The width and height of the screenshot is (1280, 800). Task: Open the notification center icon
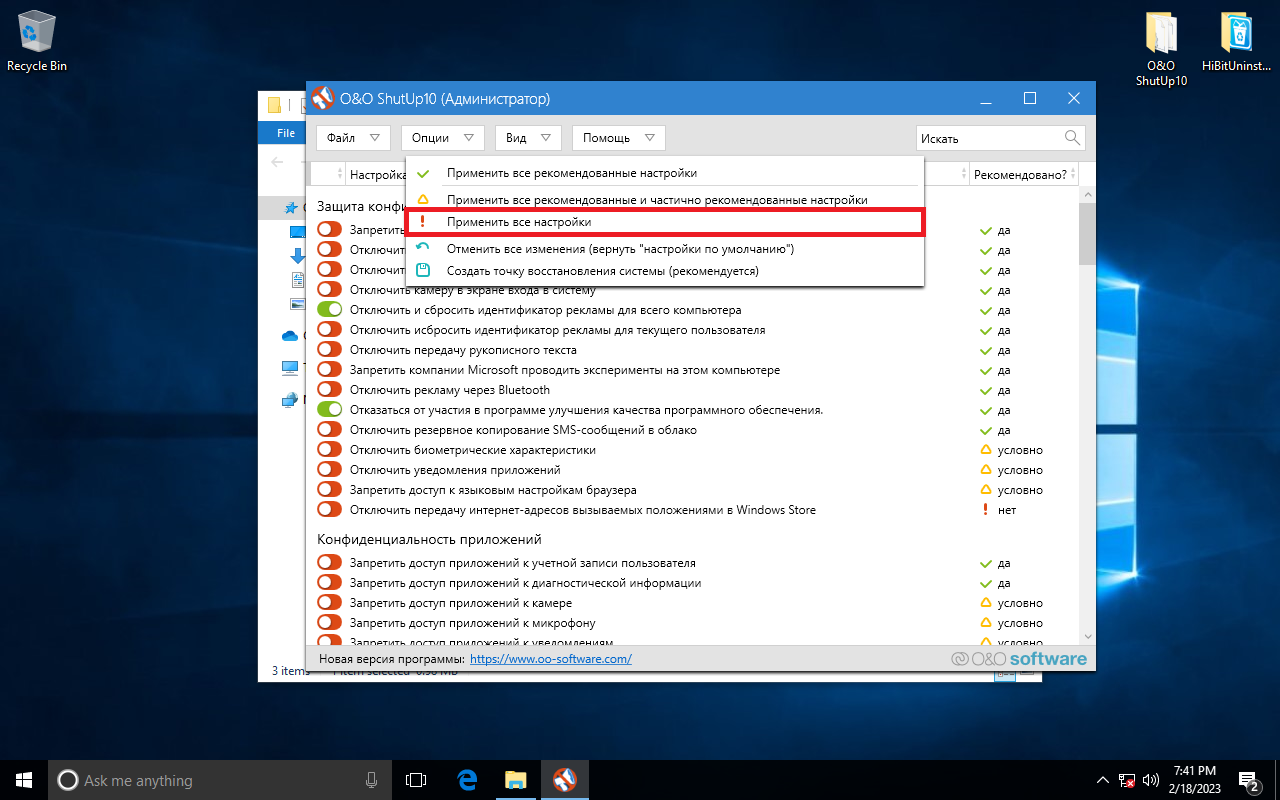tap(1248, 780)
